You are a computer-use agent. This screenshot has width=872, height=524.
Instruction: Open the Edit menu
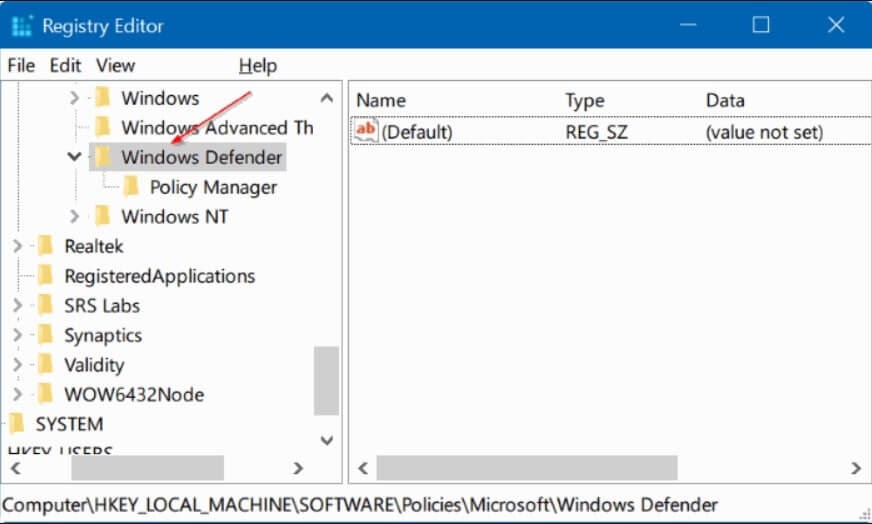tap(65, 66)
